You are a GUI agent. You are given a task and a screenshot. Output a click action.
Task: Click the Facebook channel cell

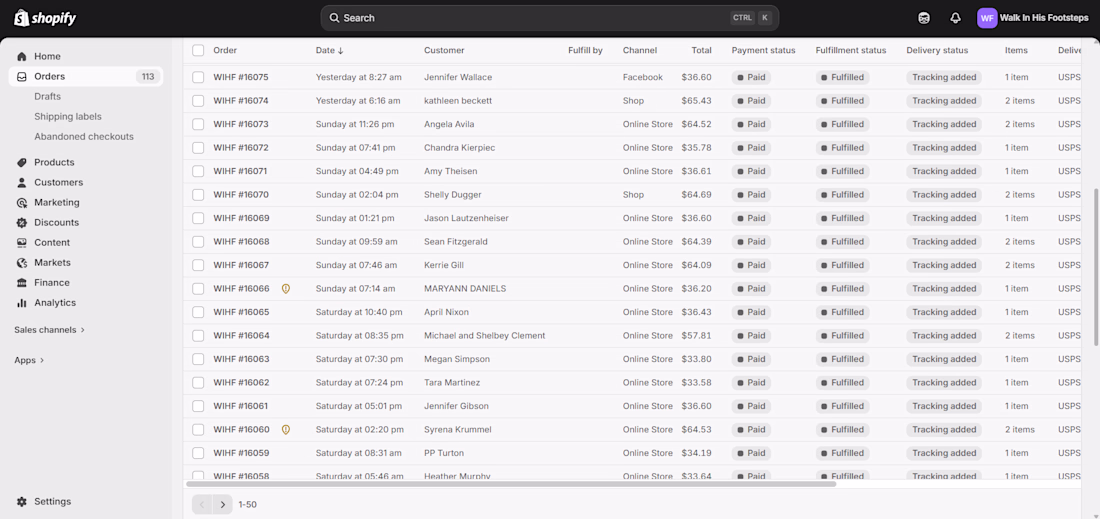(643, 77)
